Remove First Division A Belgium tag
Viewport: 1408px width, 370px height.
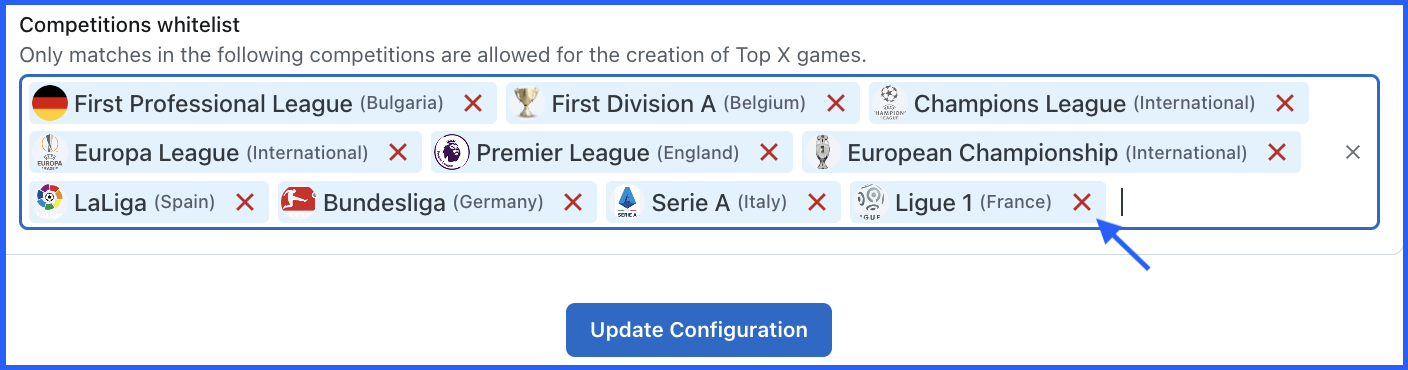[x=836, y=103]
